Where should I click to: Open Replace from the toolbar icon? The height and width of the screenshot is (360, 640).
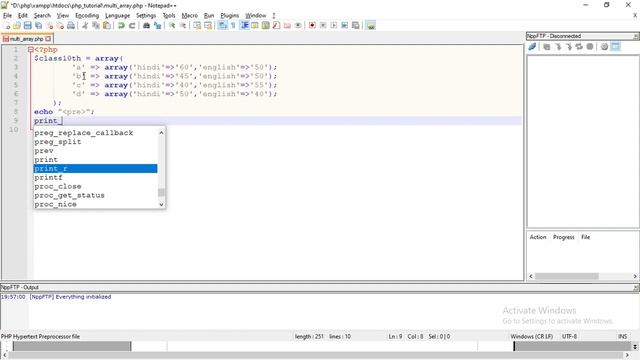157,26
